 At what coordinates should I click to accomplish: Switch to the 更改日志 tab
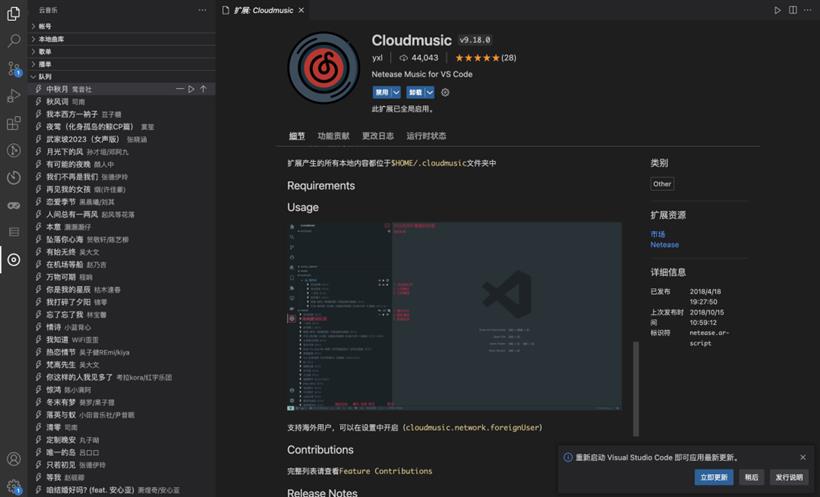[378, 136]
